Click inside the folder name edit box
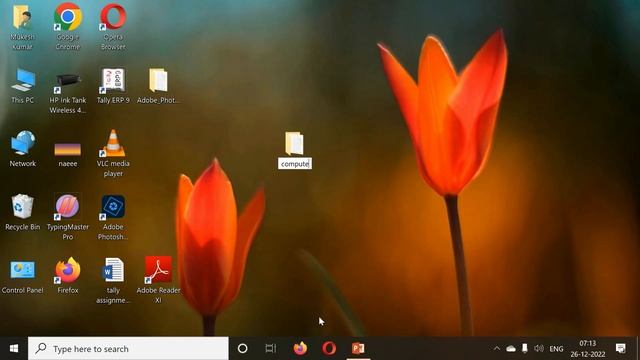 point(295,164)
